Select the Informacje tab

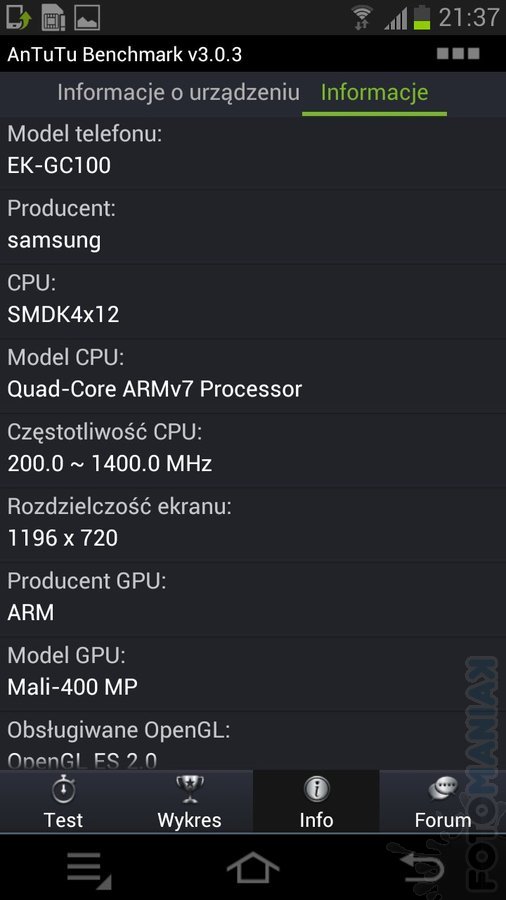coord(374,92)
